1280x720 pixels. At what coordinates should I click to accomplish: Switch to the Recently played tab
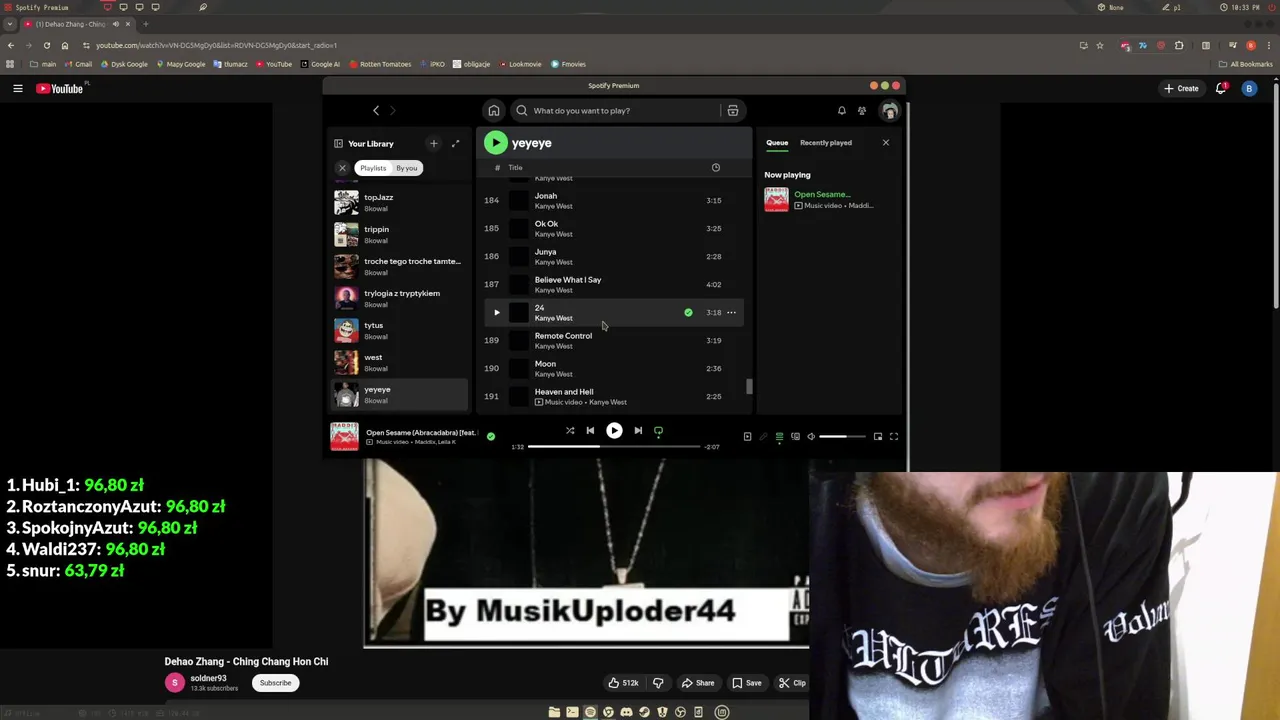pos(826,143)
